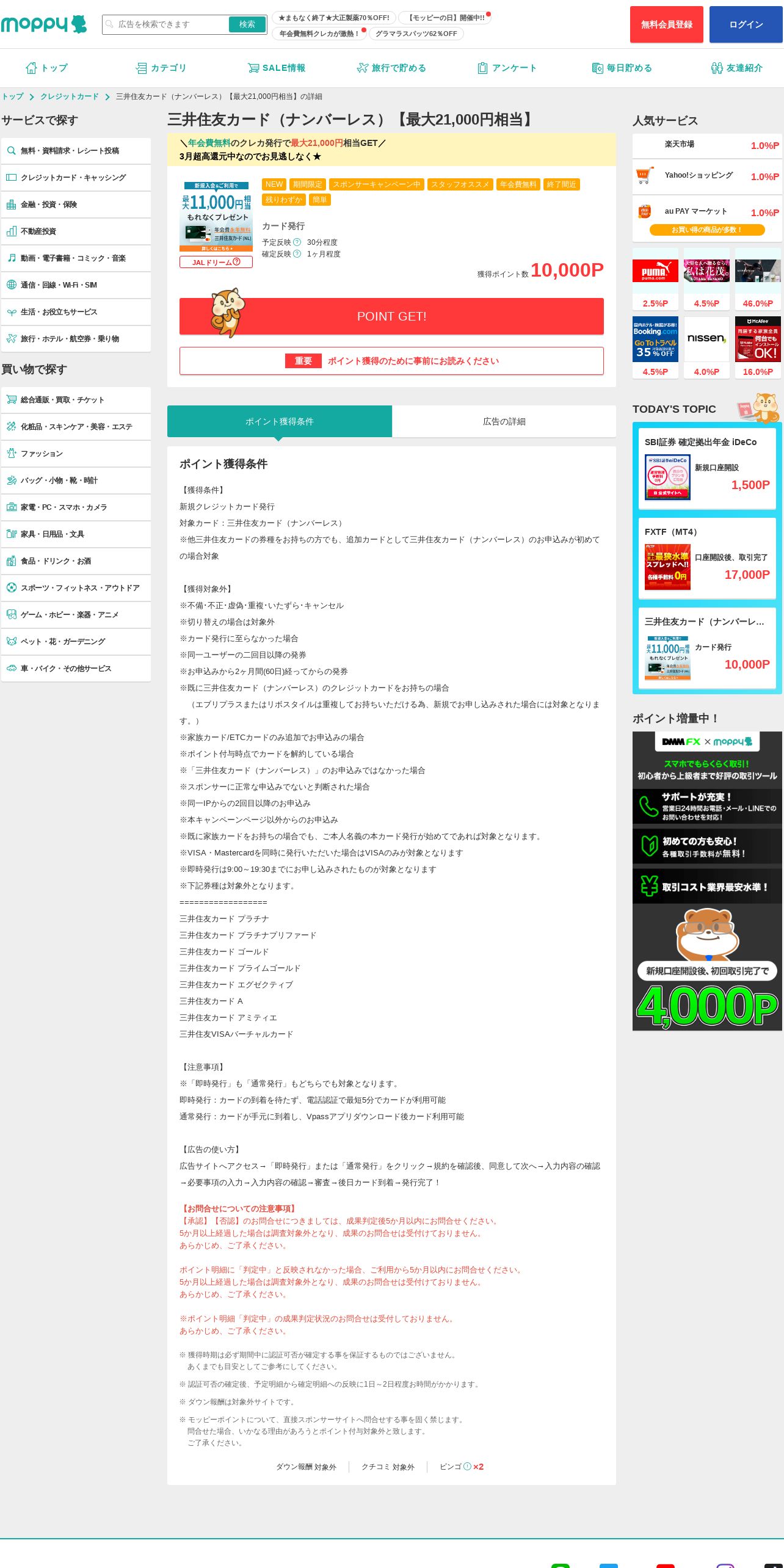Image resolution: width=784 pixels, height=1568 pixels.
Task: Click the 検索 search button
Action: click(x=247, y=24)
